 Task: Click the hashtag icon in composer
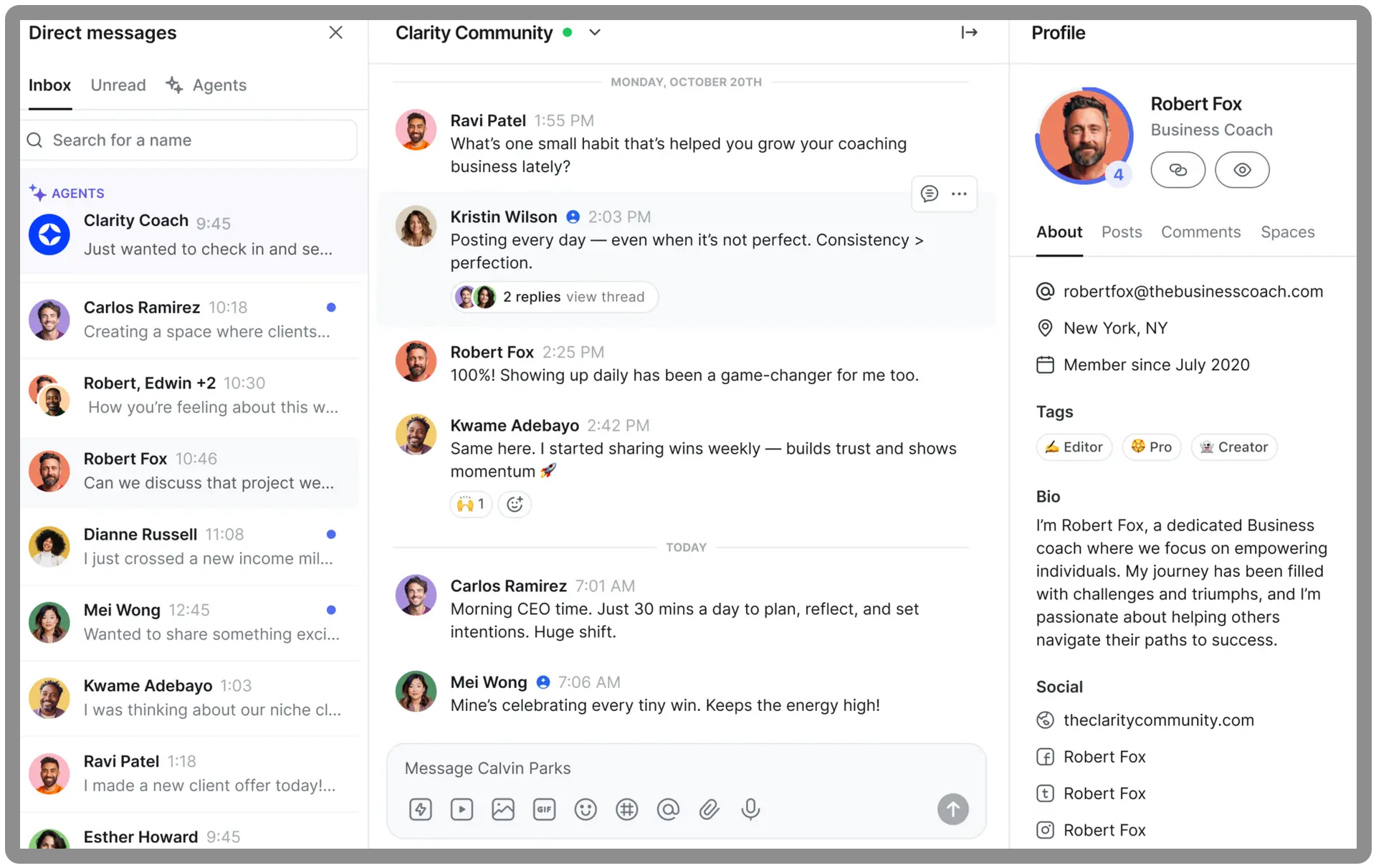click(x=627, y=809)
